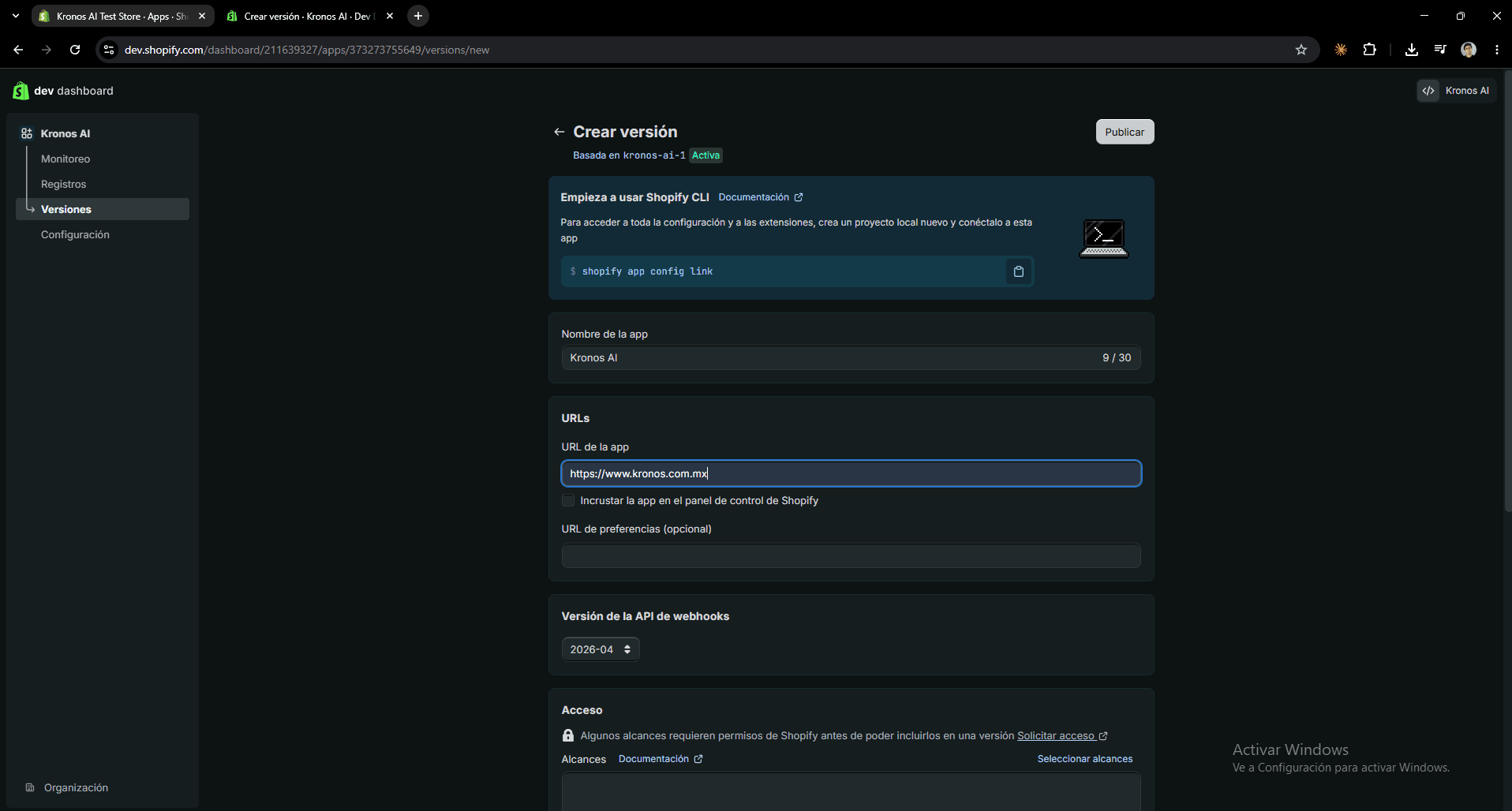Click the shopify app config link command text

pyautogui.click(x=647, y=271)
